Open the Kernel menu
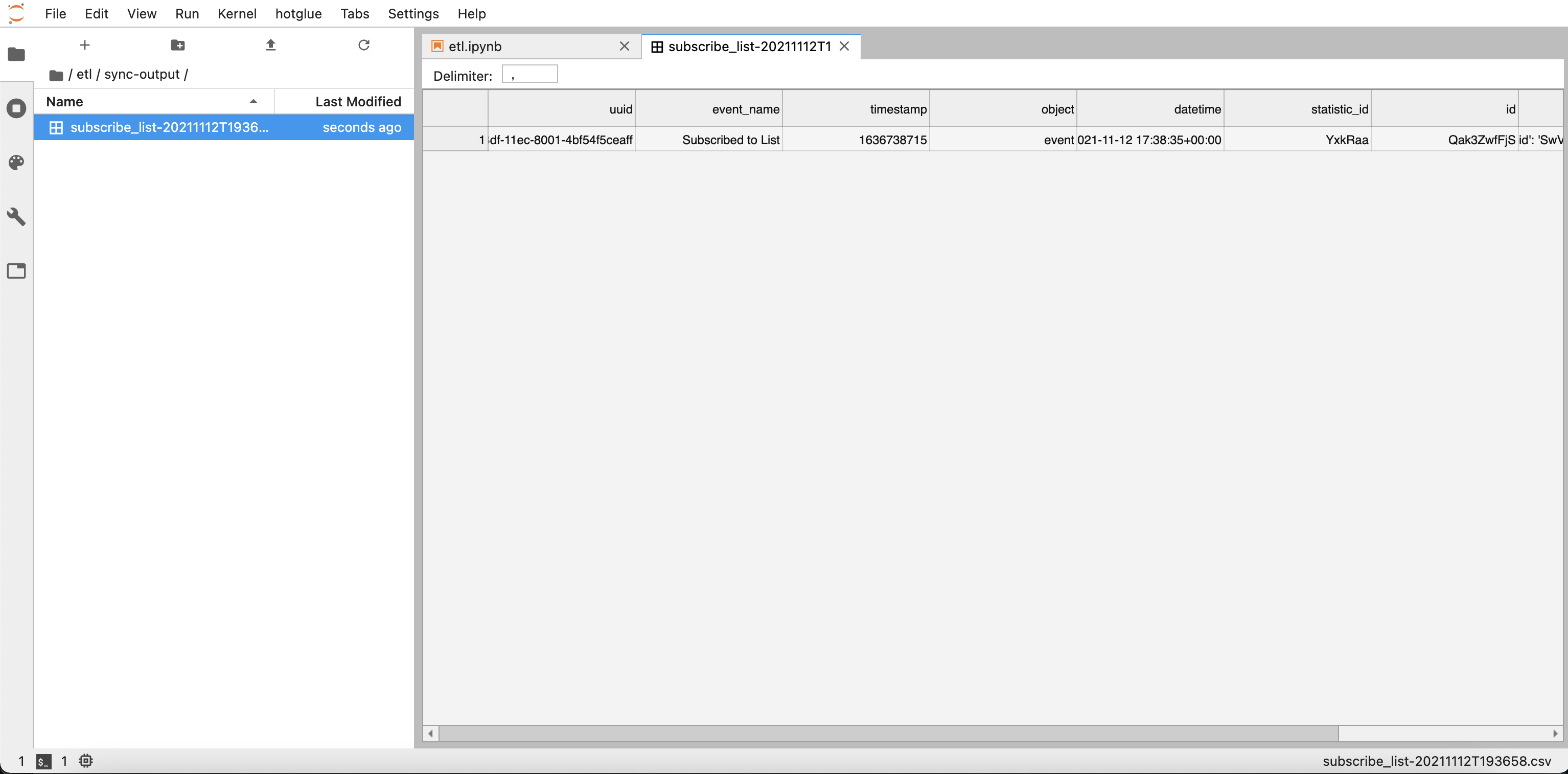The height and width of the screenshot is (774, 1568). [x=237, y=13]
